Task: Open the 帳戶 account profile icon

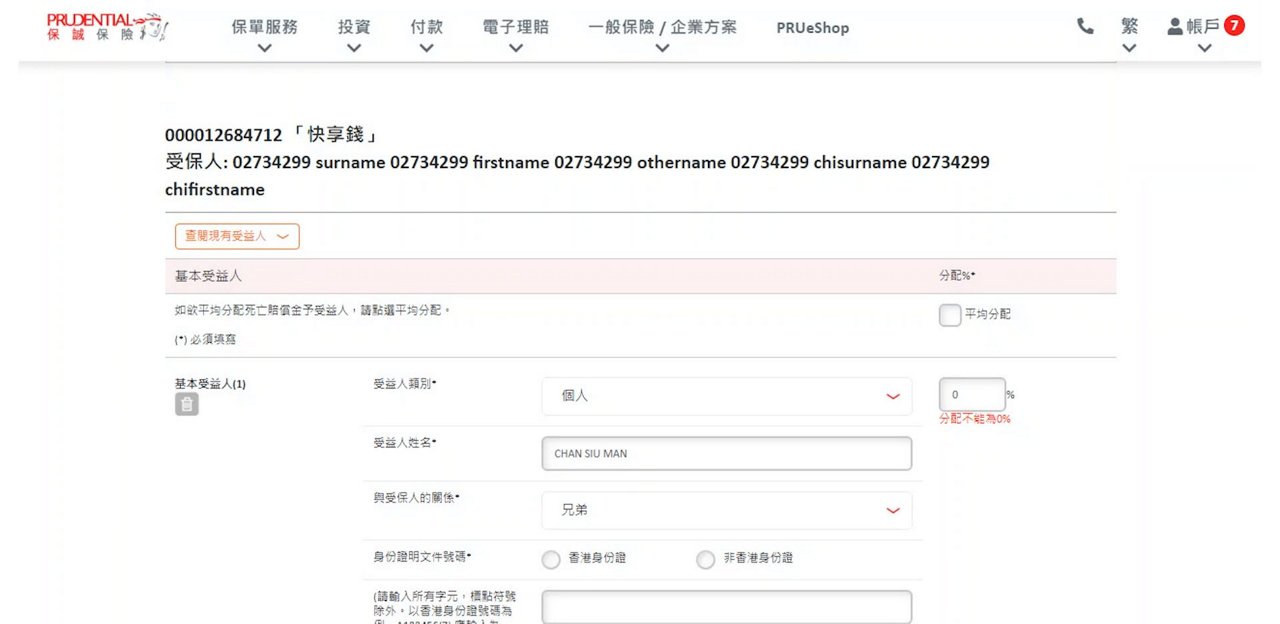Action: point(1175,27)
